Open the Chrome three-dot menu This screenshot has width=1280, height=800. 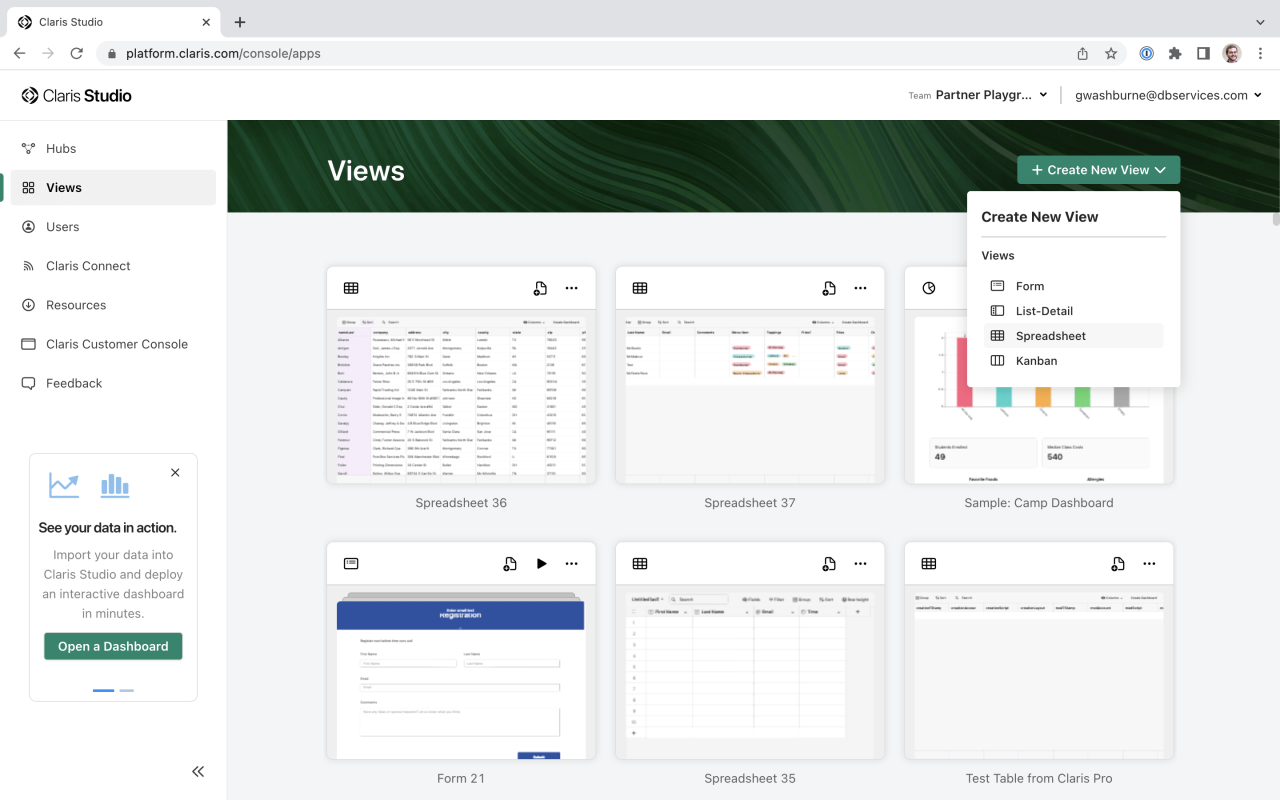pos(1260,54)
